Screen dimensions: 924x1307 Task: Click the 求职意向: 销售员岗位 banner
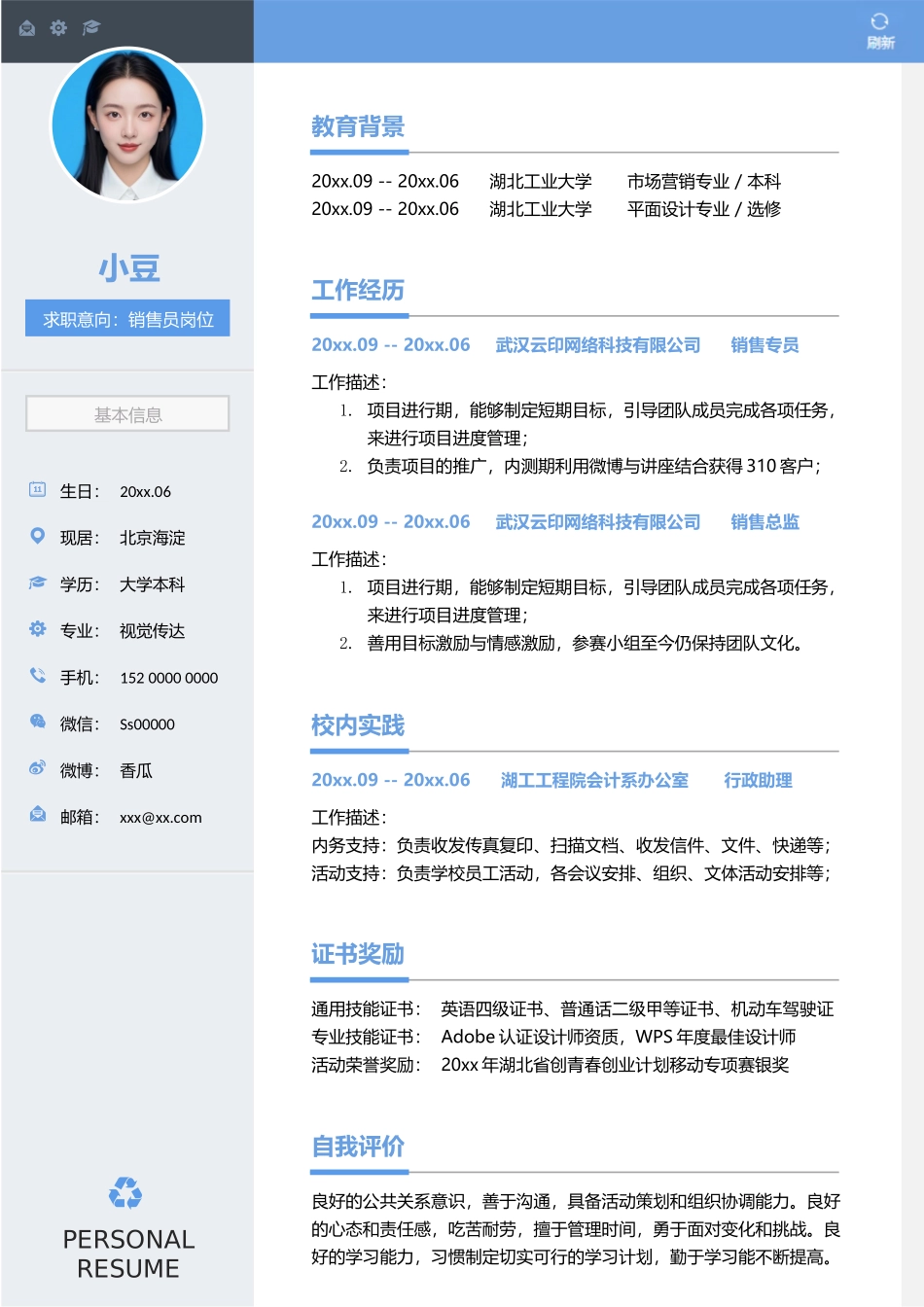(x=127, y=319)
